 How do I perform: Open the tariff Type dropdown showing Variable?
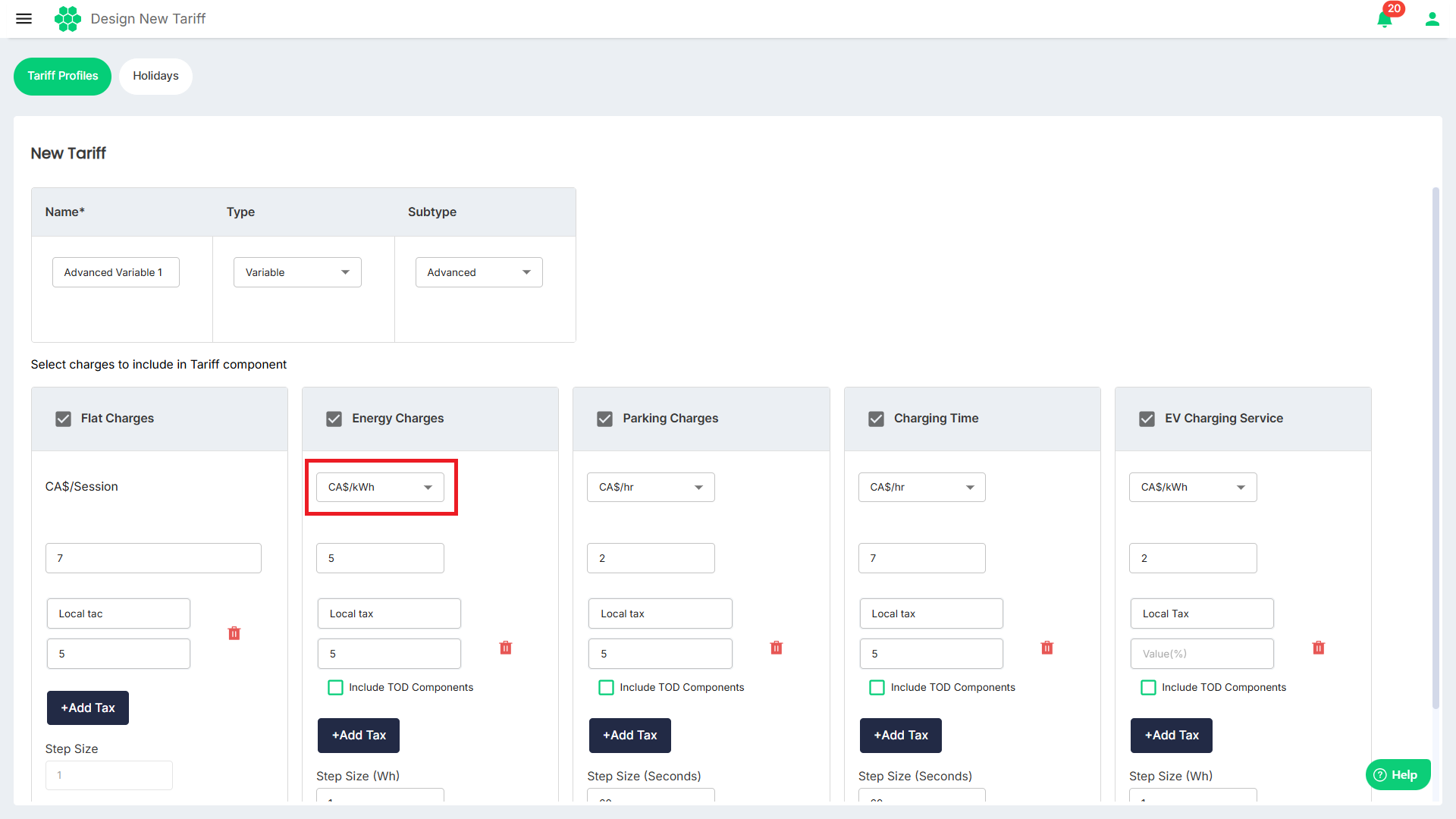(297, 272)
